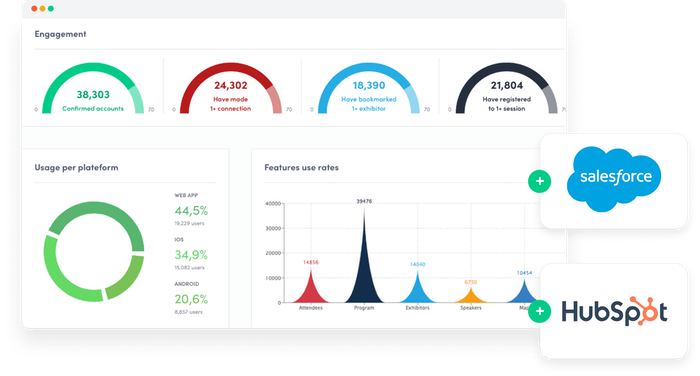Click the 34,9% iOS value
Image resolution: width=700 pixels, height=376 pixels.
tap(191, 255)
